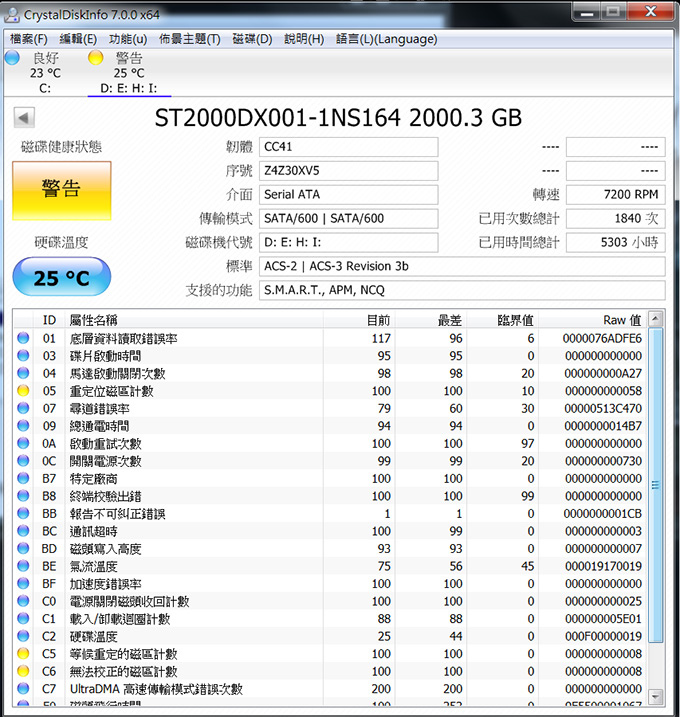
Task: Select the 等候重定的磁區計數 attribute name
Action: [123, 654]
